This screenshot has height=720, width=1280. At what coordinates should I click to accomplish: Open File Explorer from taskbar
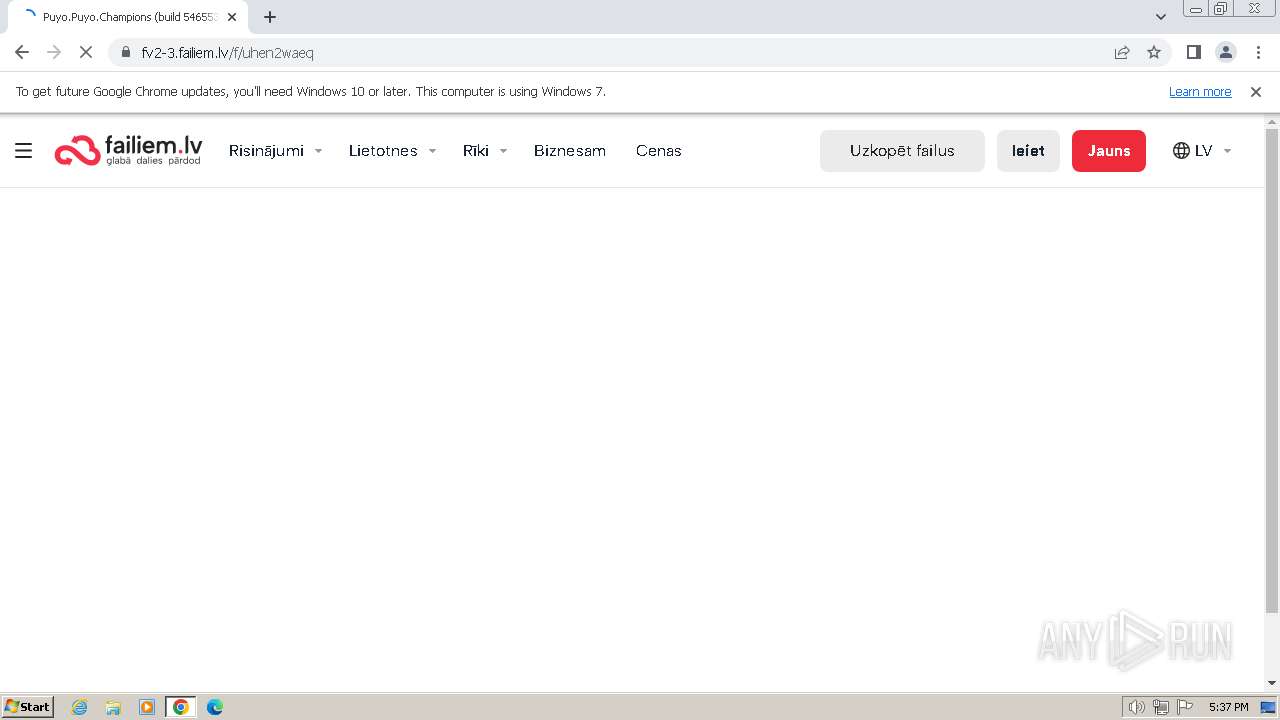113,707
